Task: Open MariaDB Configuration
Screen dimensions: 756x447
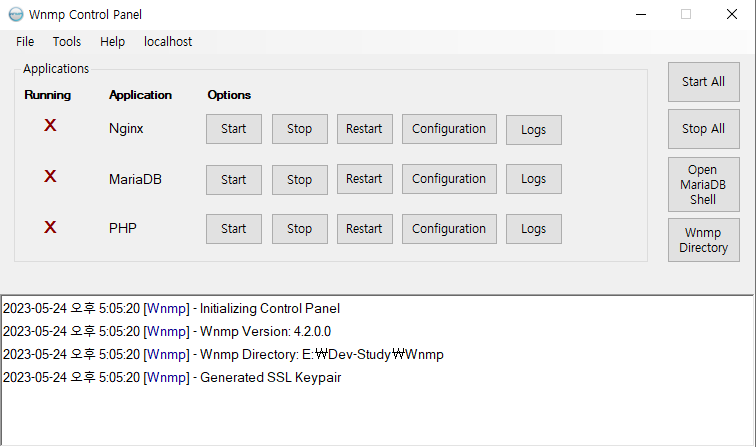Action: click(x=449, y=179)
